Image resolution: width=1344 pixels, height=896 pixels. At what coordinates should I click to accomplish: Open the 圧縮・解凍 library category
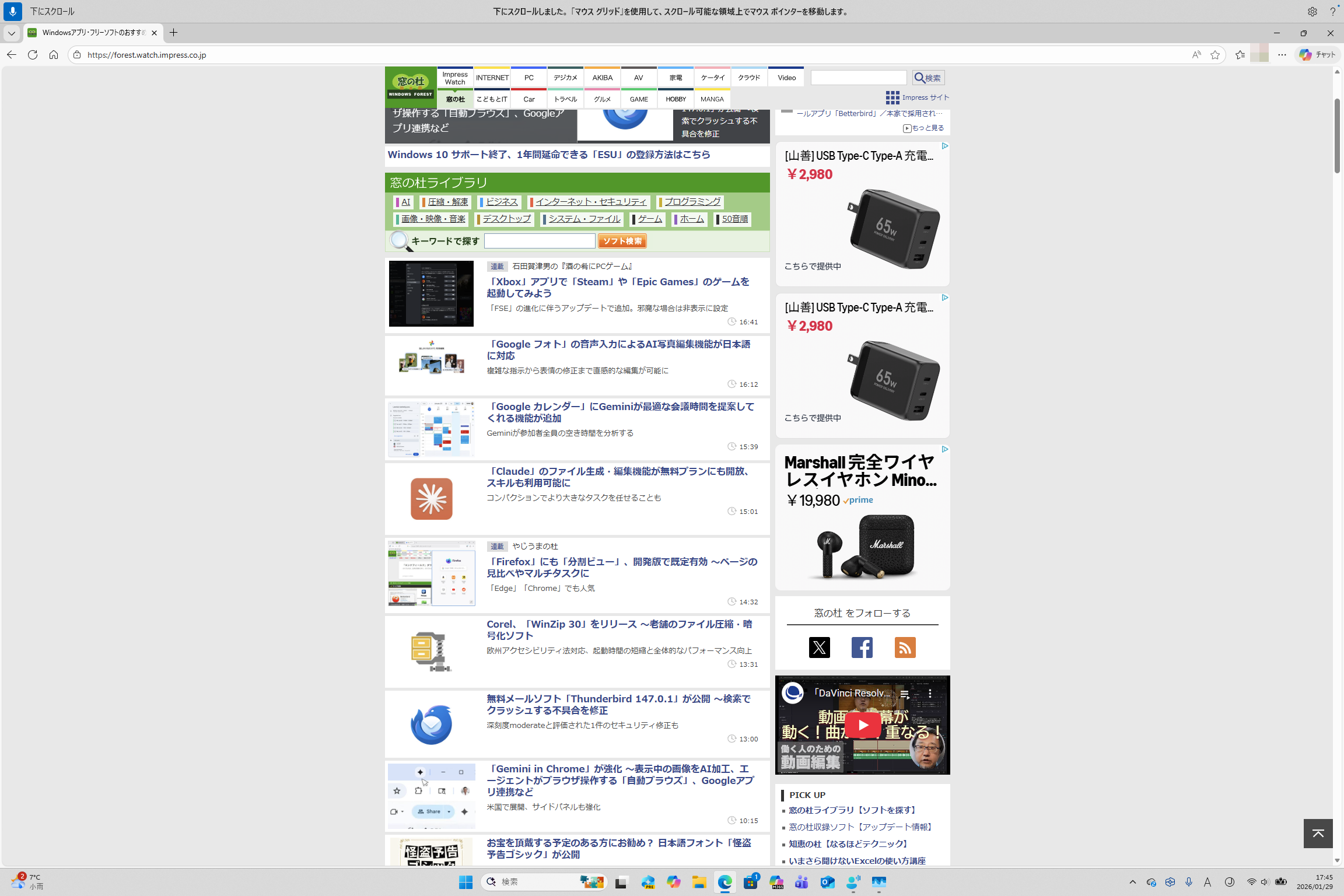tap(447, 202)
